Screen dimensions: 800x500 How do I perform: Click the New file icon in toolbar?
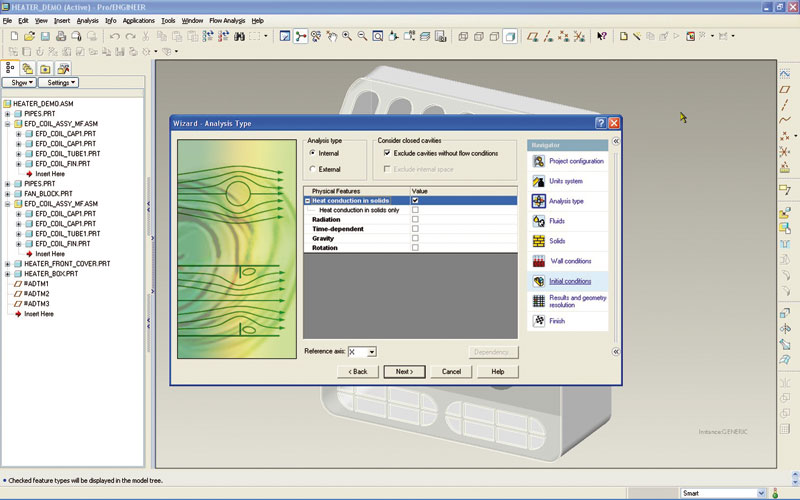click(x=14, y=36)
